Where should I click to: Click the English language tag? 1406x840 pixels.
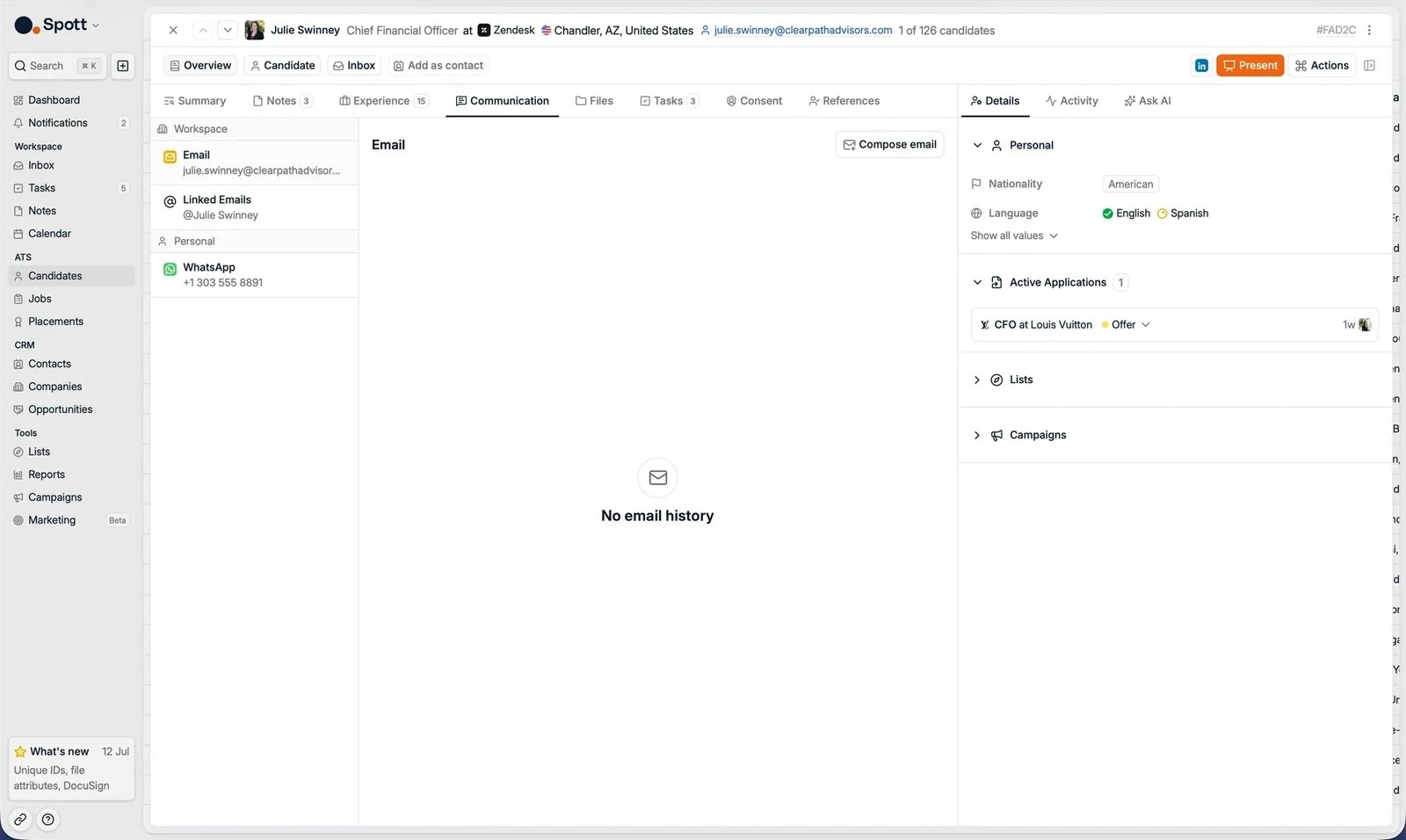coord(1126,214)
